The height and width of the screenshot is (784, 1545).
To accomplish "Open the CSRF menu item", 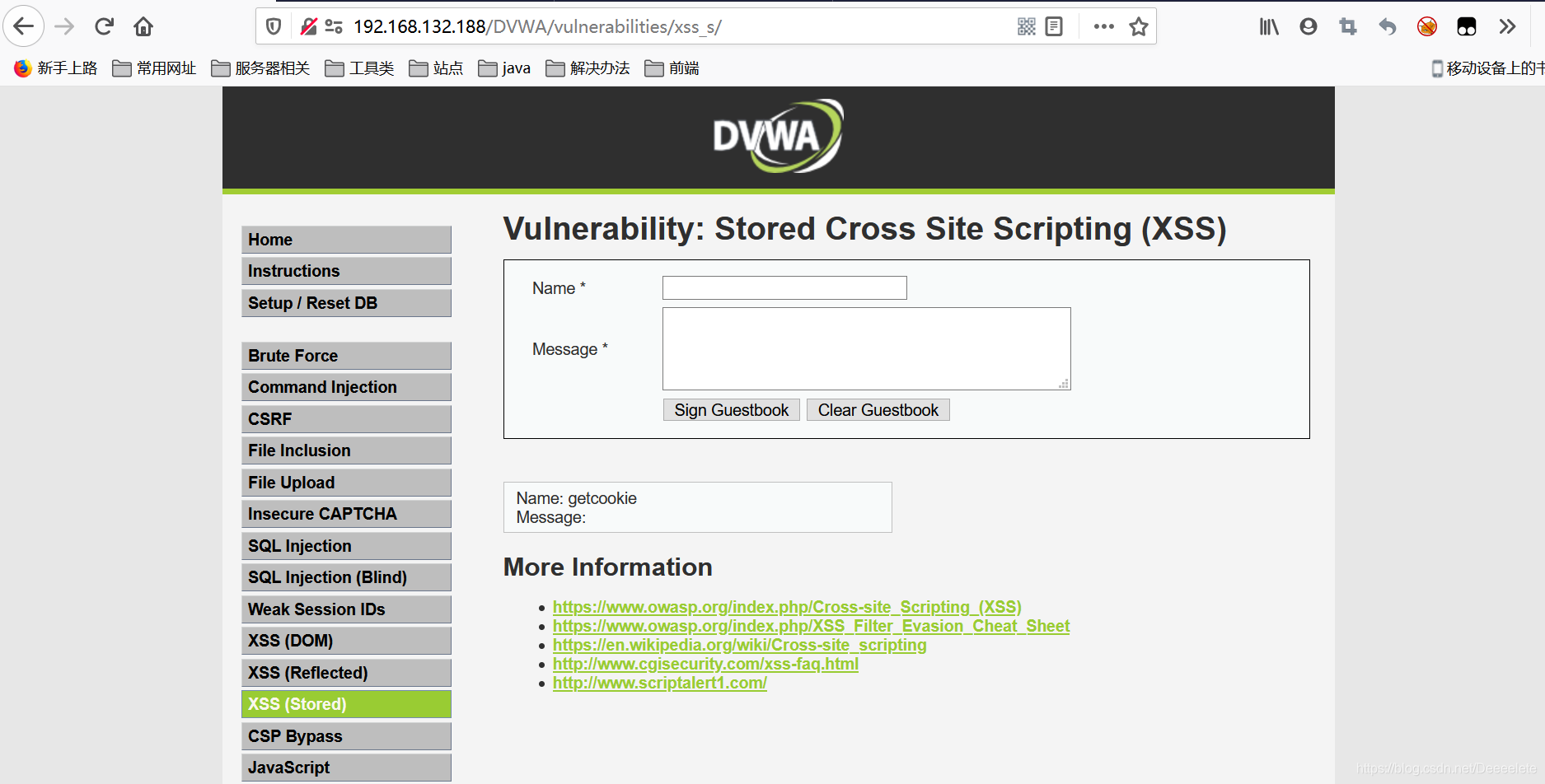I will (x=346, y=419).
